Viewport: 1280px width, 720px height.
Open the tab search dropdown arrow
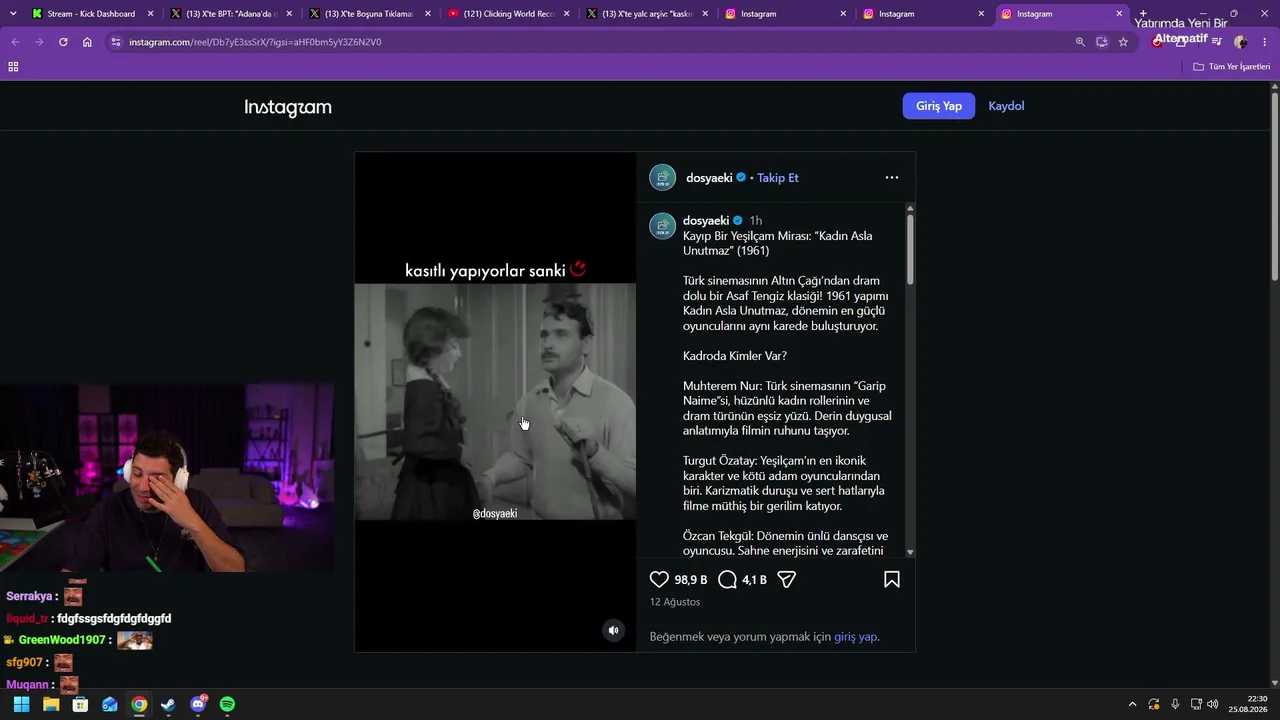coord(13,14)
